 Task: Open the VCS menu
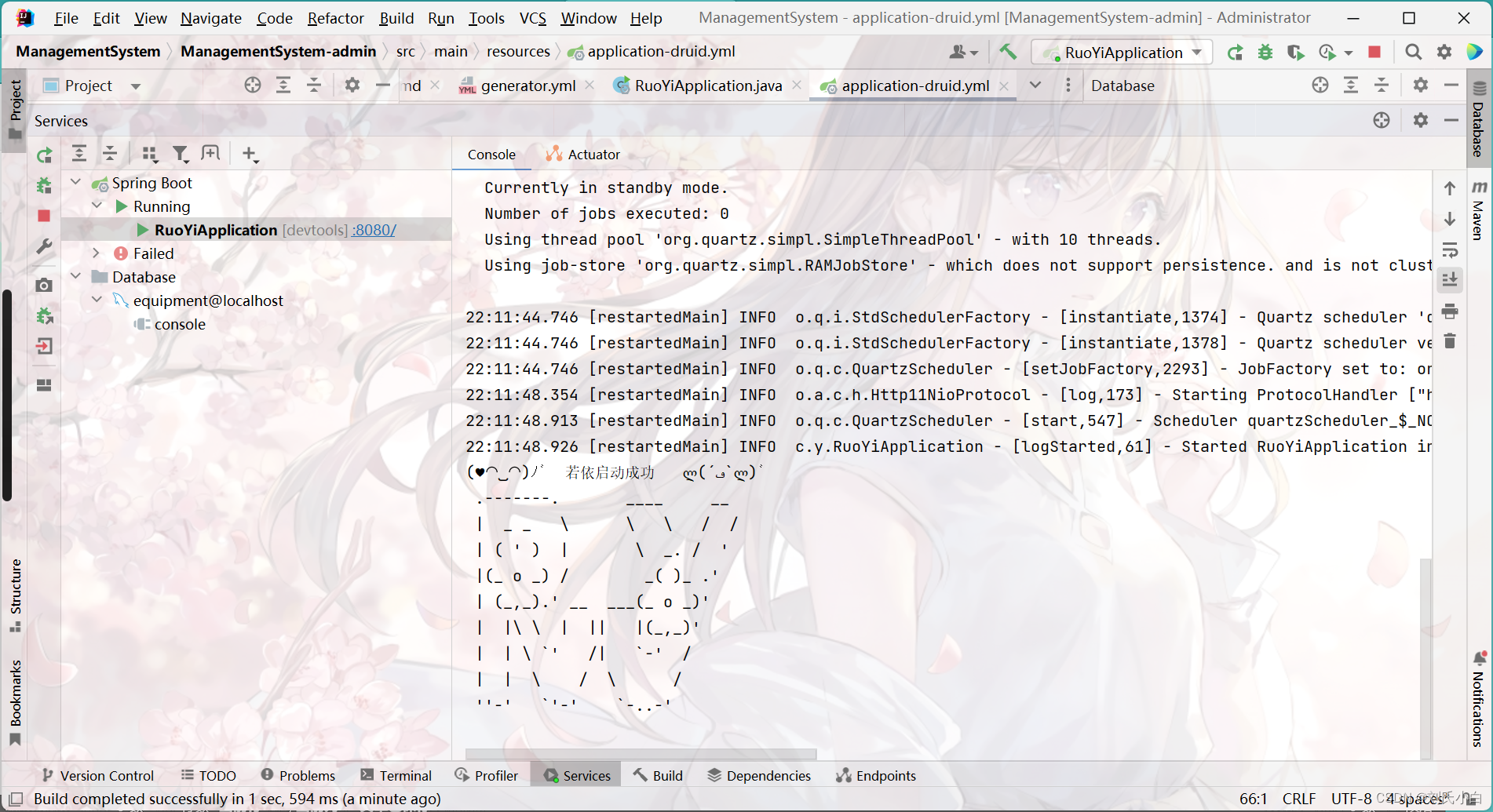coord(532,18)
